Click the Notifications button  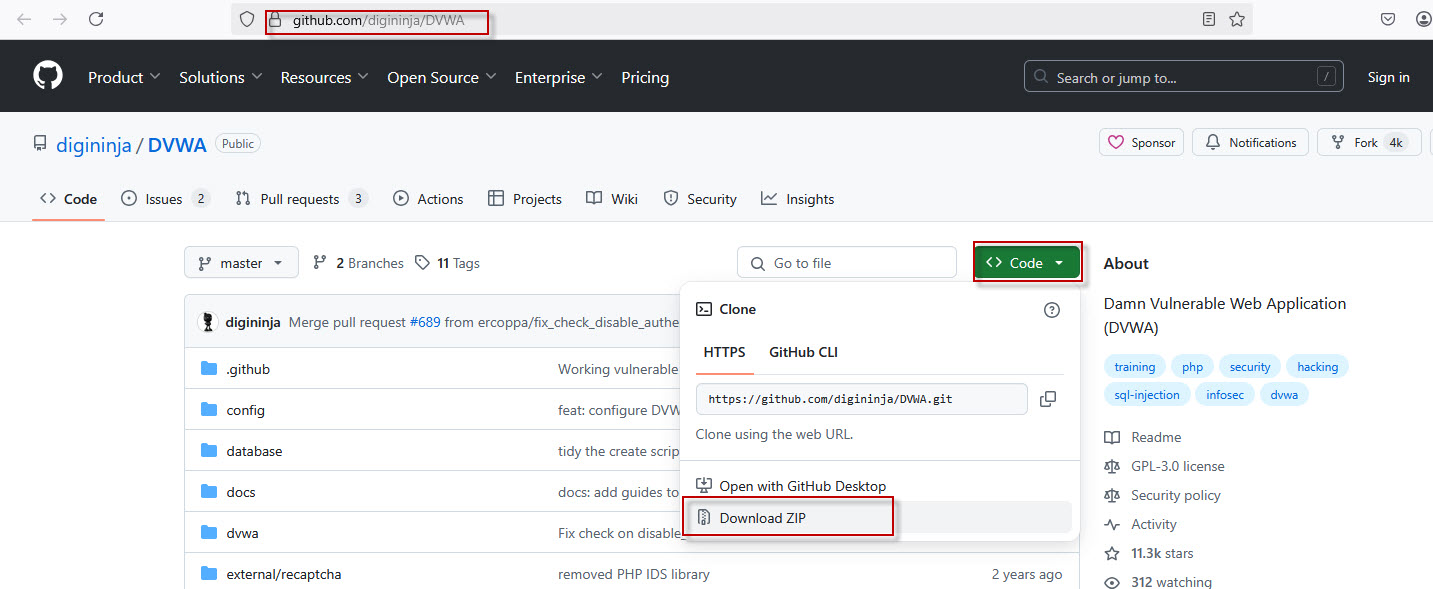tap(1251, 143)
